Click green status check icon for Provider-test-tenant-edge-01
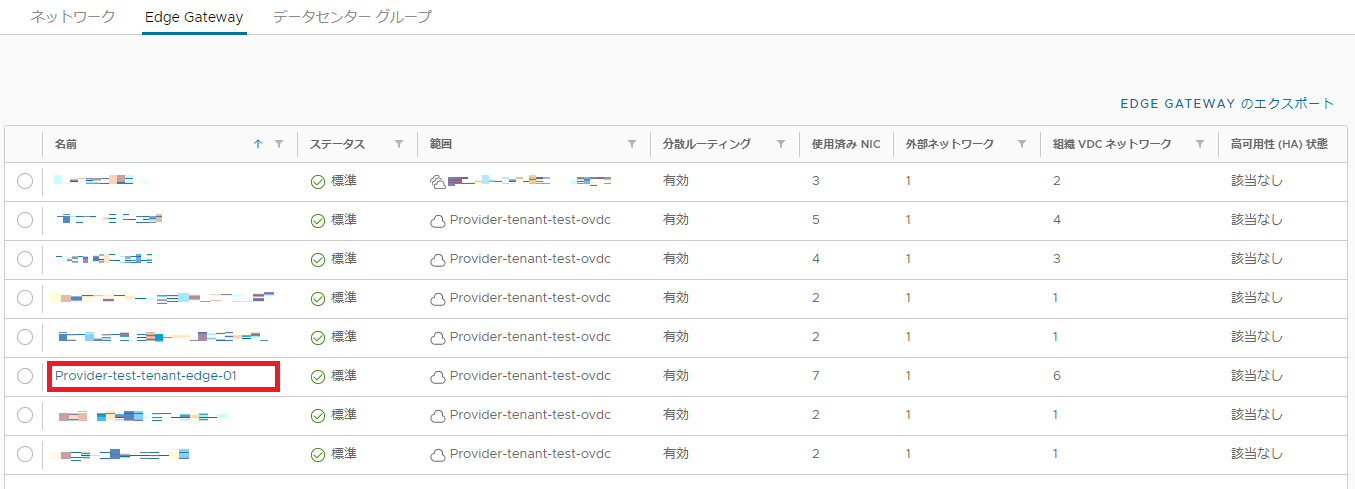This screenshot has height=489, width=1355. click(x=318, y=377)
